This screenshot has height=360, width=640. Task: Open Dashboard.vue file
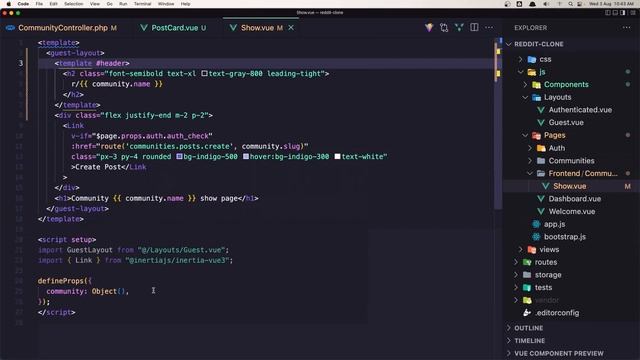pos(574,199)
